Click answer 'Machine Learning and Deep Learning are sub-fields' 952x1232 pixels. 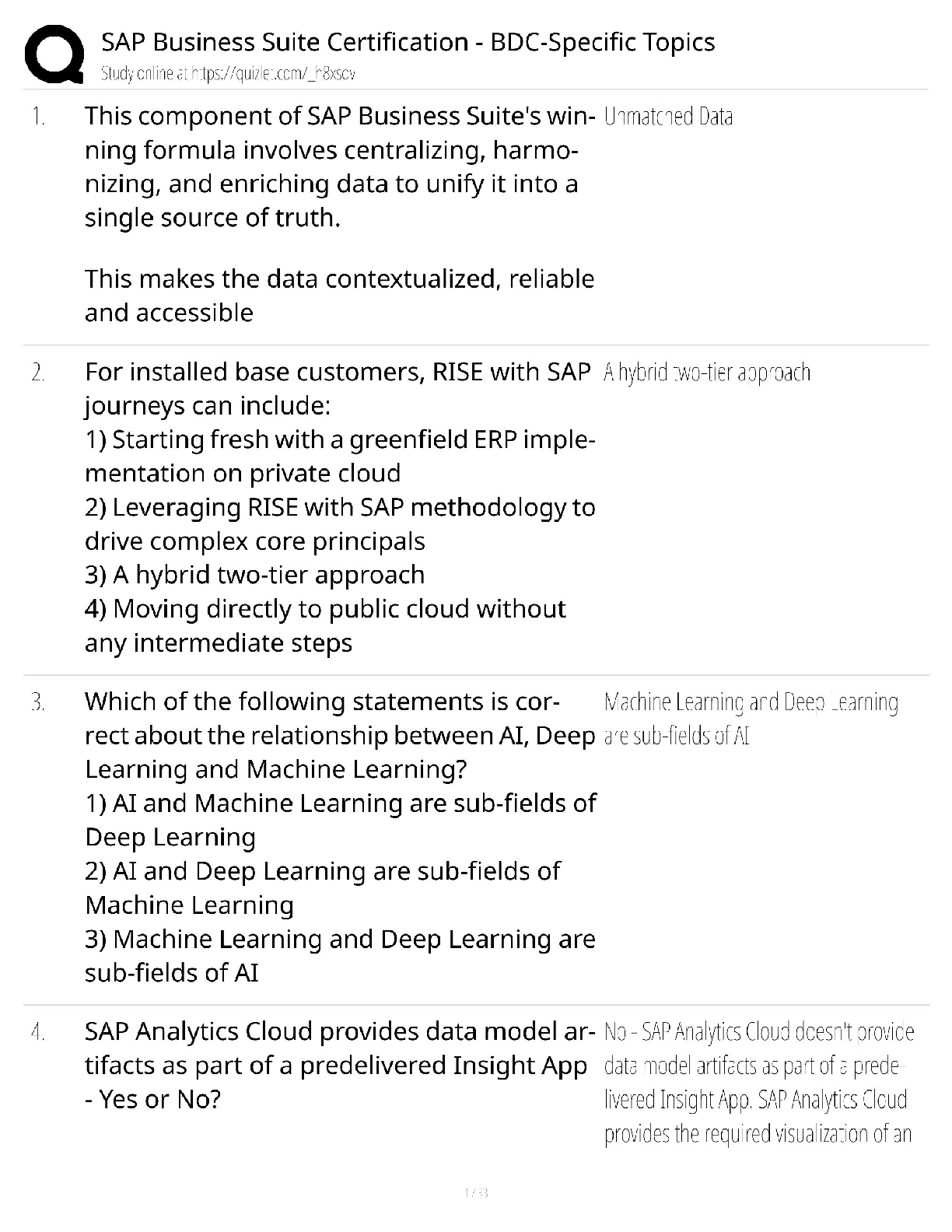tap(751, 719)
